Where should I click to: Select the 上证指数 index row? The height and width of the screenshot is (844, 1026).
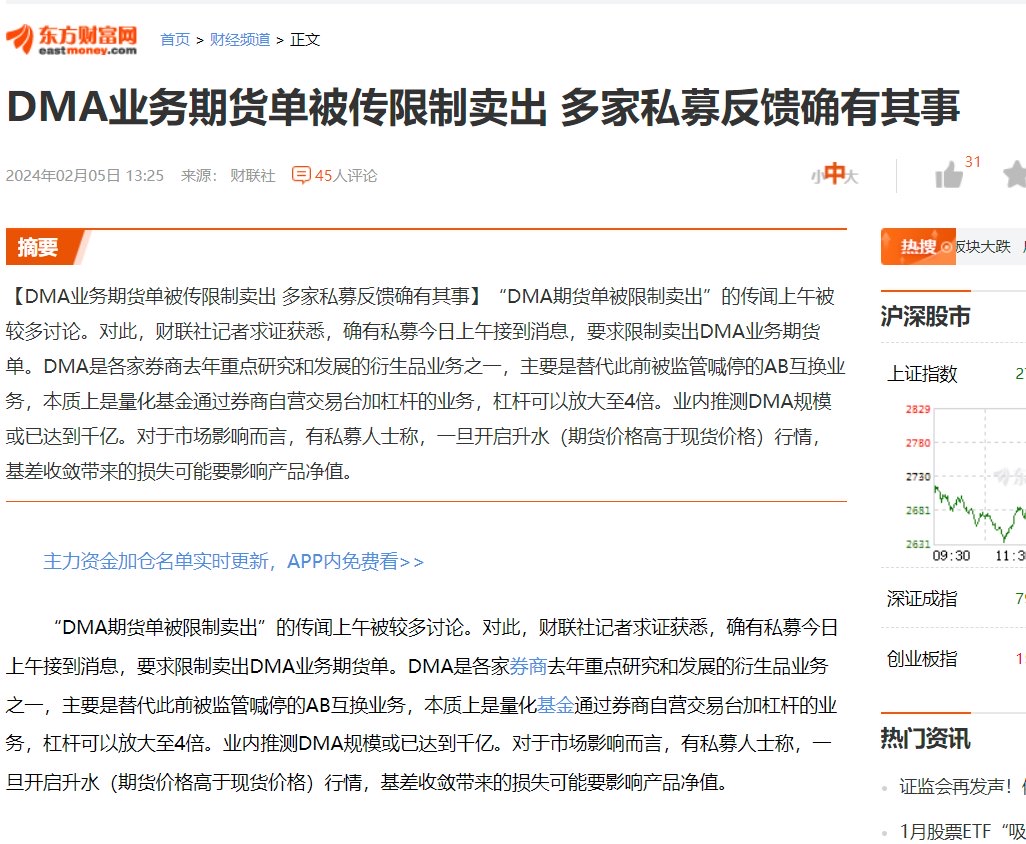[953, 374]
